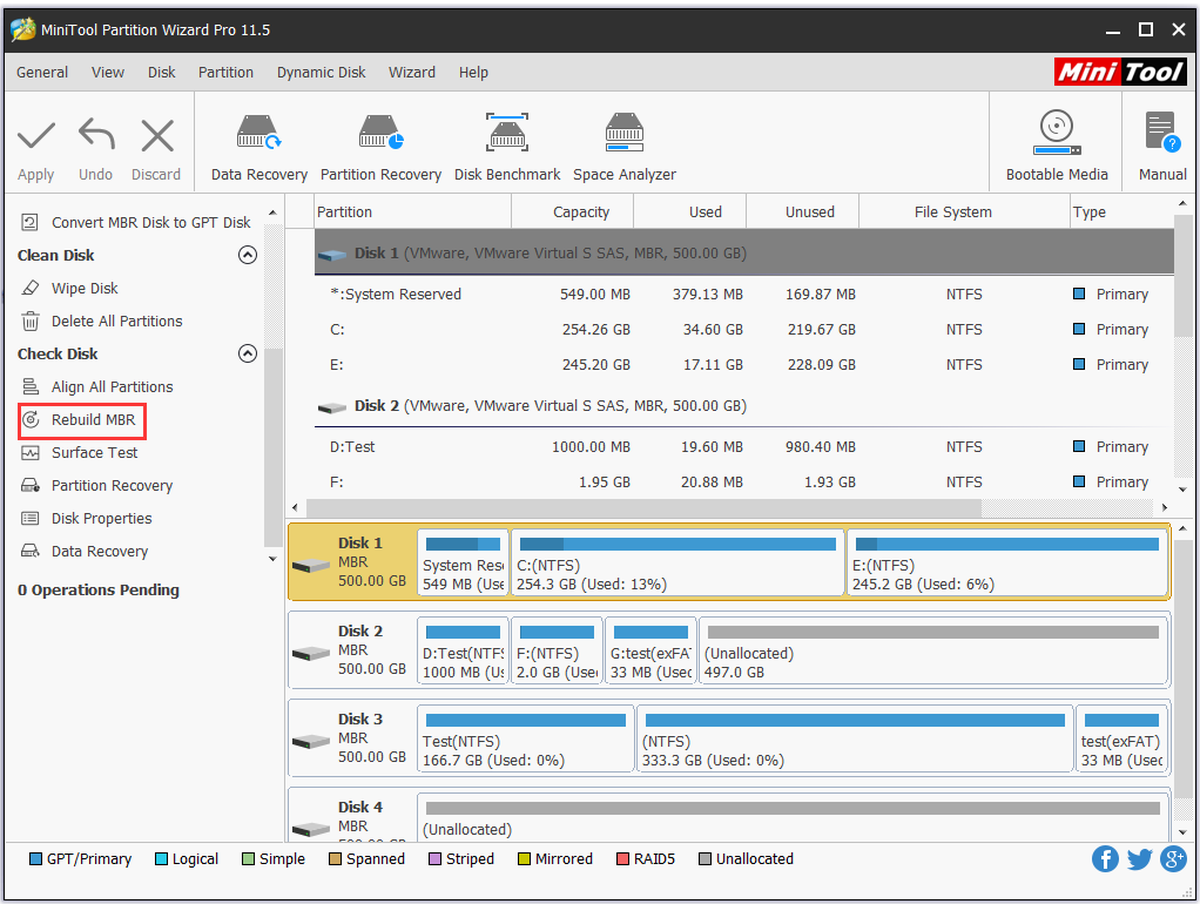1200x904 pixels.
Task: Open the Google Plus share icon
Action: pyautogui.click(x=1173, y=858)
